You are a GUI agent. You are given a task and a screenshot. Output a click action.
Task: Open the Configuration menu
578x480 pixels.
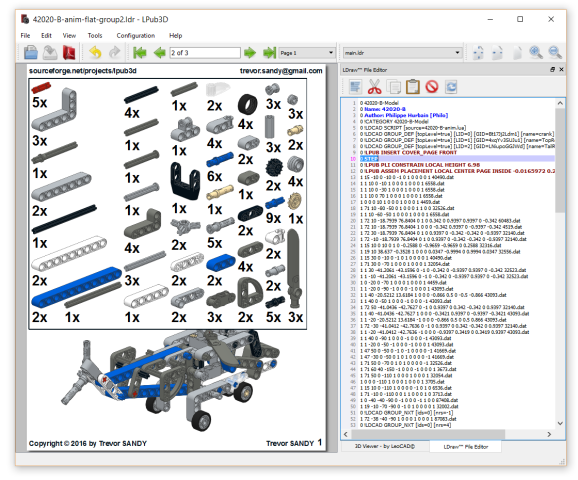click(x=136, y=35)
